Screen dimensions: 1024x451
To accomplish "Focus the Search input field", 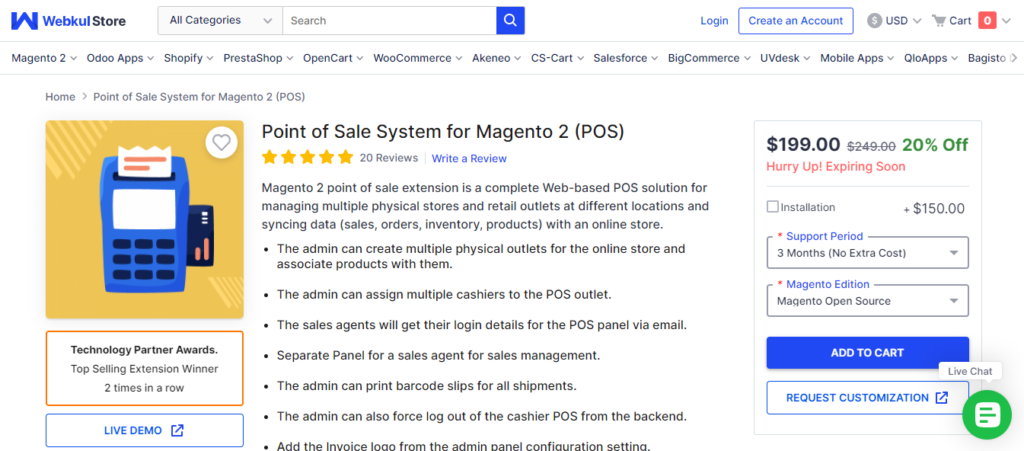I will (389, 20).
